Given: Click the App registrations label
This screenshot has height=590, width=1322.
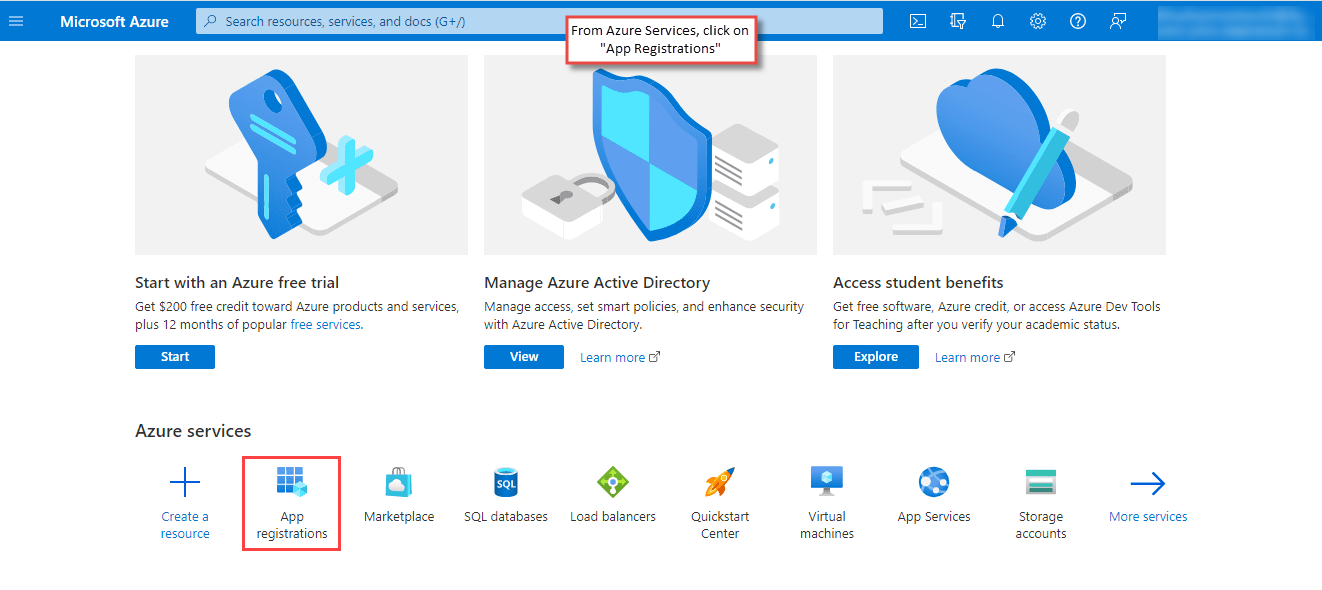Looking at the screenshot, I should click(292, 525).
